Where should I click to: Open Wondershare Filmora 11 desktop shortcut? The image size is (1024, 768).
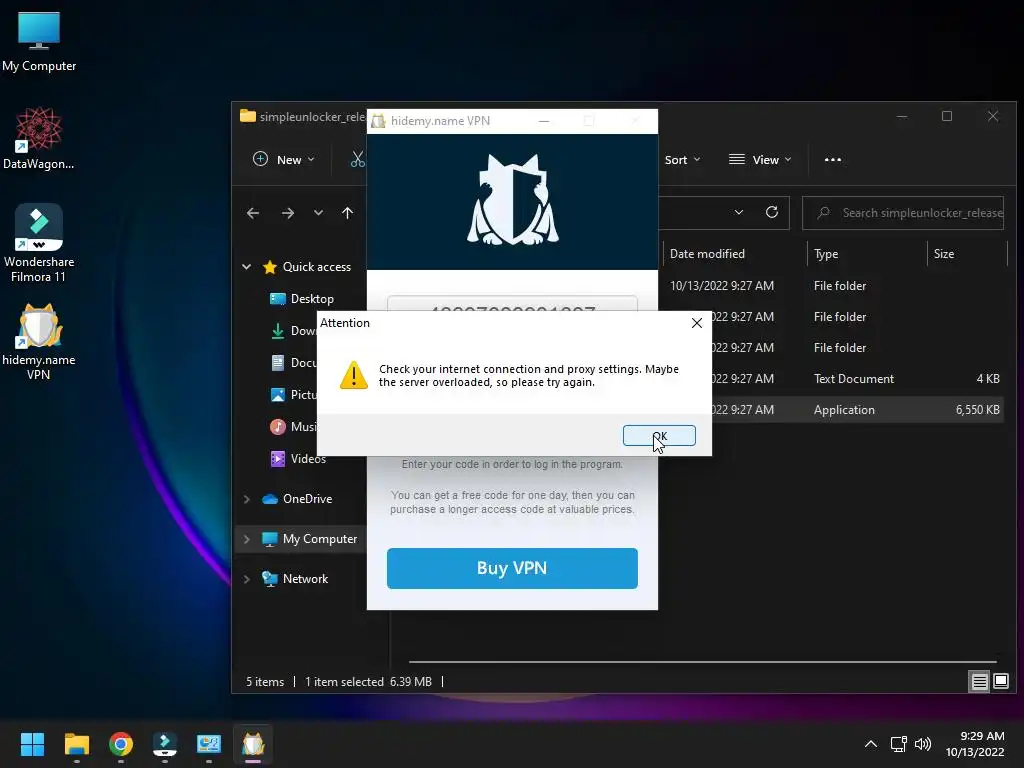click(x=39, y=243)
